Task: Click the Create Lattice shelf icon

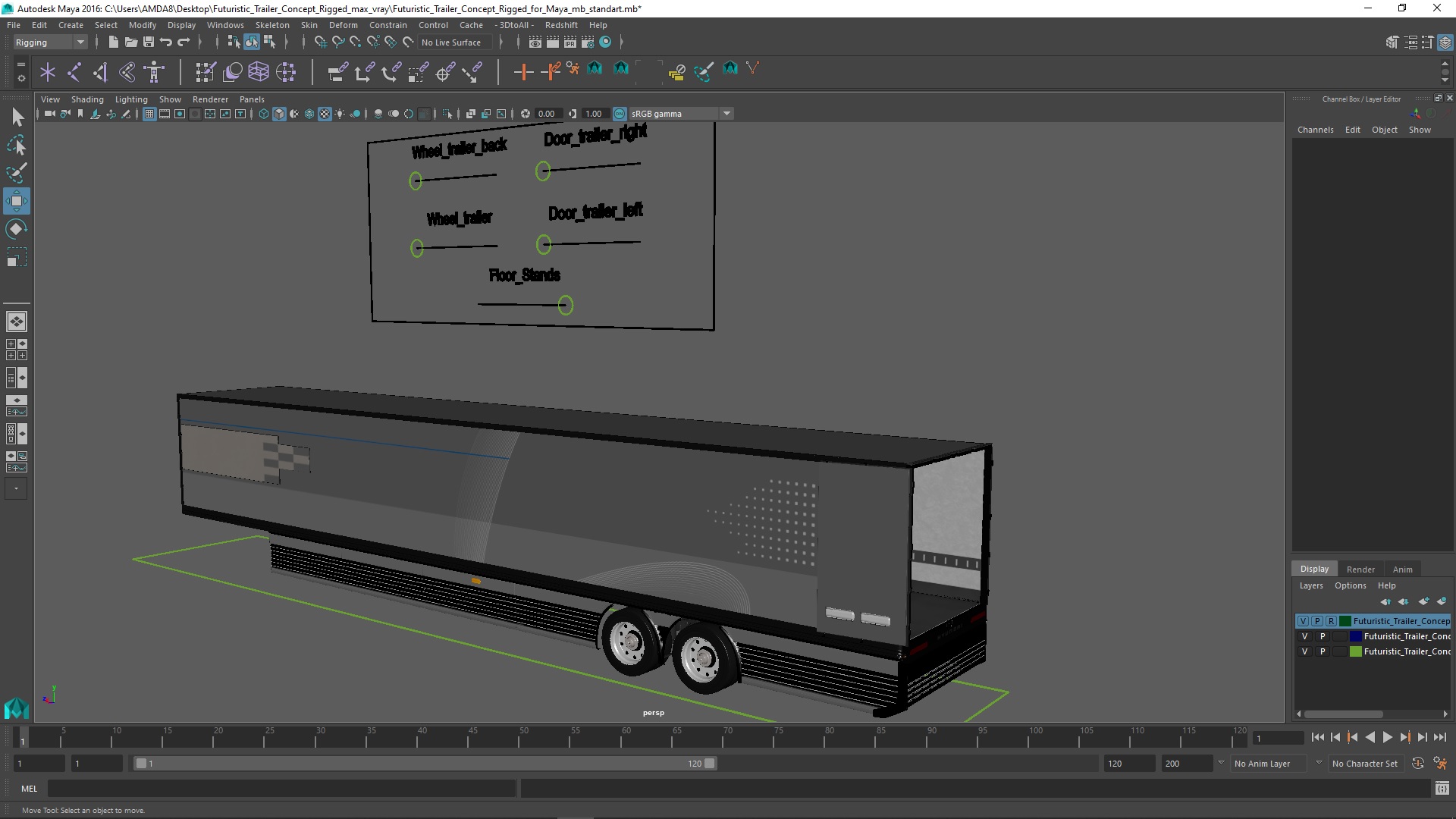Action: [x=259, y=72]
